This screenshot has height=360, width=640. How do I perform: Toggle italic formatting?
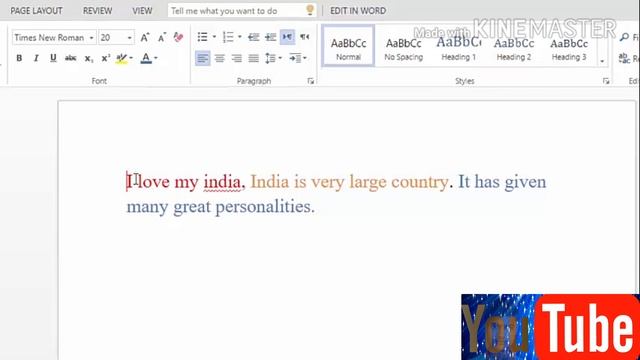(36, 58)
